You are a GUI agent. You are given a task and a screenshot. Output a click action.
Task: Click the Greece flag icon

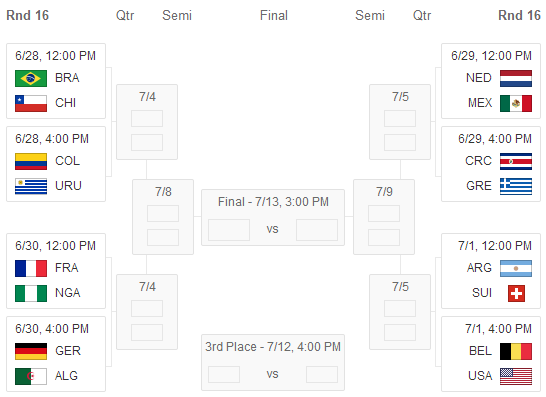(x=516, y=186)
